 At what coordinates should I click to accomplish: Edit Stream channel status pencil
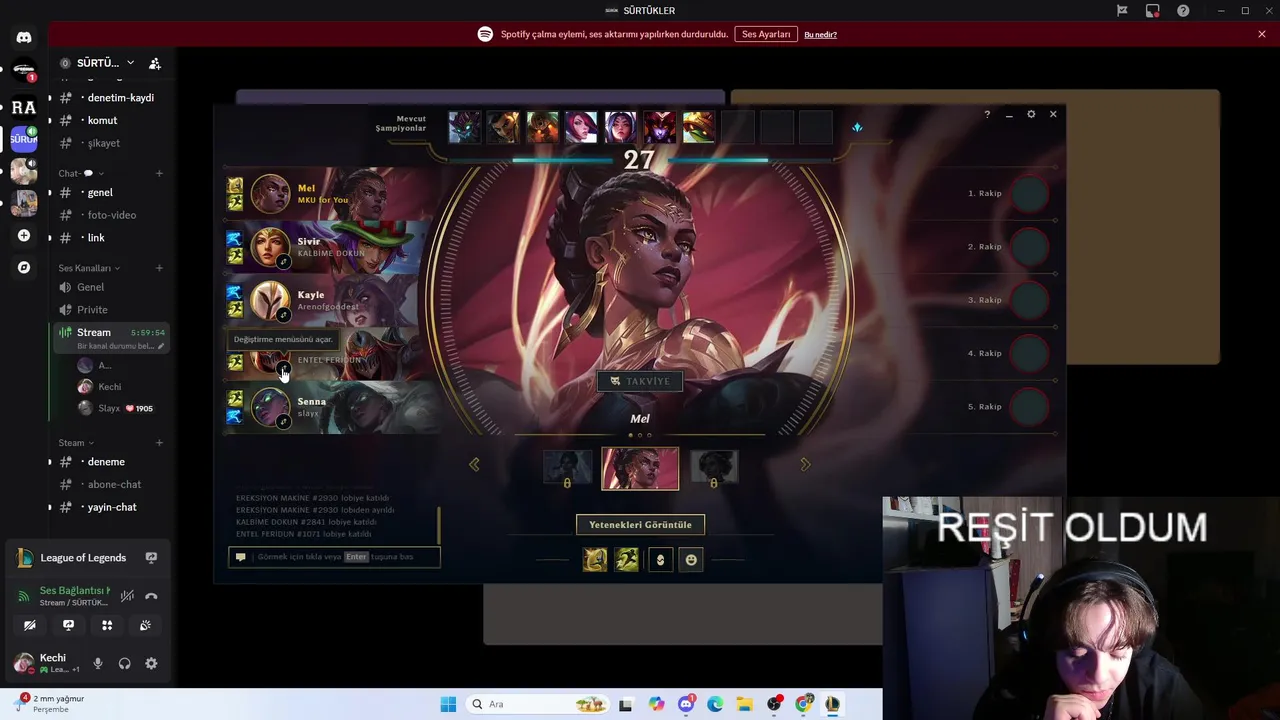(x=160, y=346)
